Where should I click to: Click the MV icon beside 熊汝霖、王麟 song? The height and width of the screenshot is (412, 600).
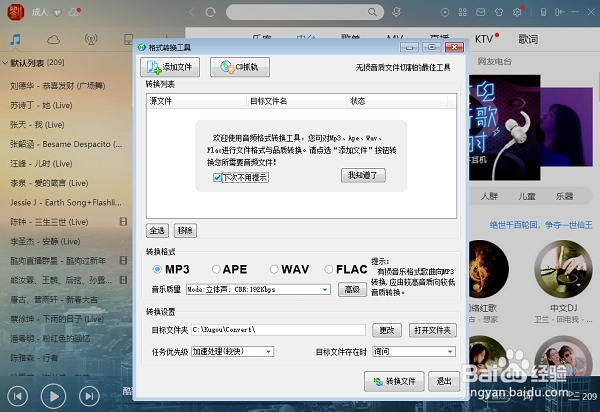(123, 280)
